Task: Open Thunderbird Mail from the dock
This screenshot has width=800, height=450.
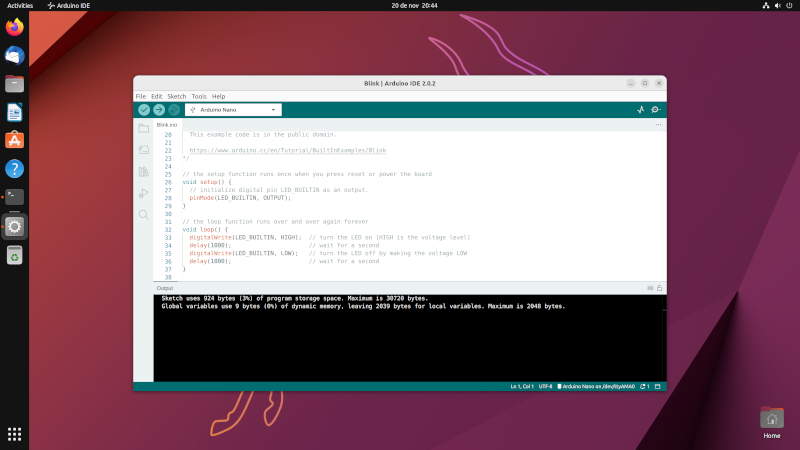Action: (14, 56)
